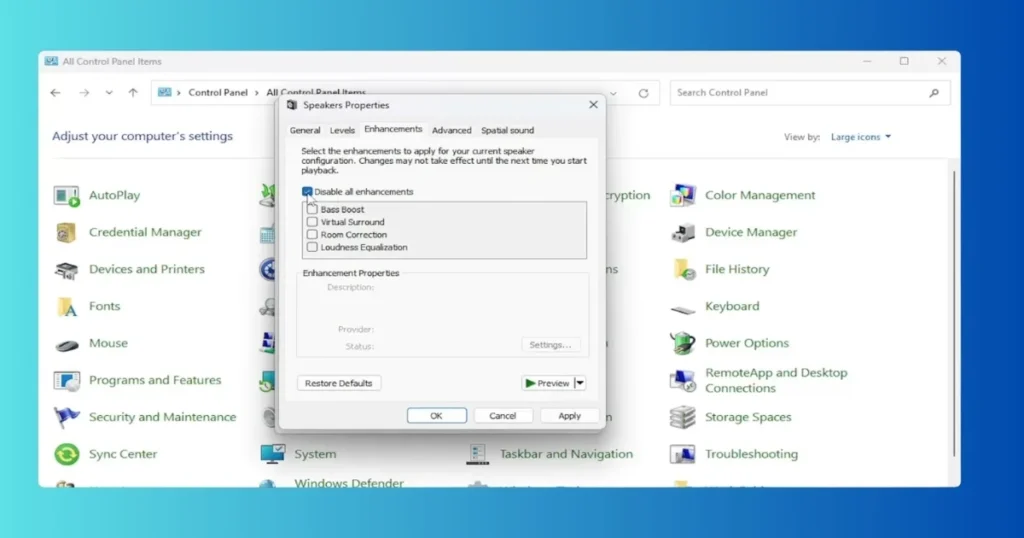Click the Control Panel vertical scrollbar
The width and height of the screenshot is (1024, 538).
pos(954,313)
